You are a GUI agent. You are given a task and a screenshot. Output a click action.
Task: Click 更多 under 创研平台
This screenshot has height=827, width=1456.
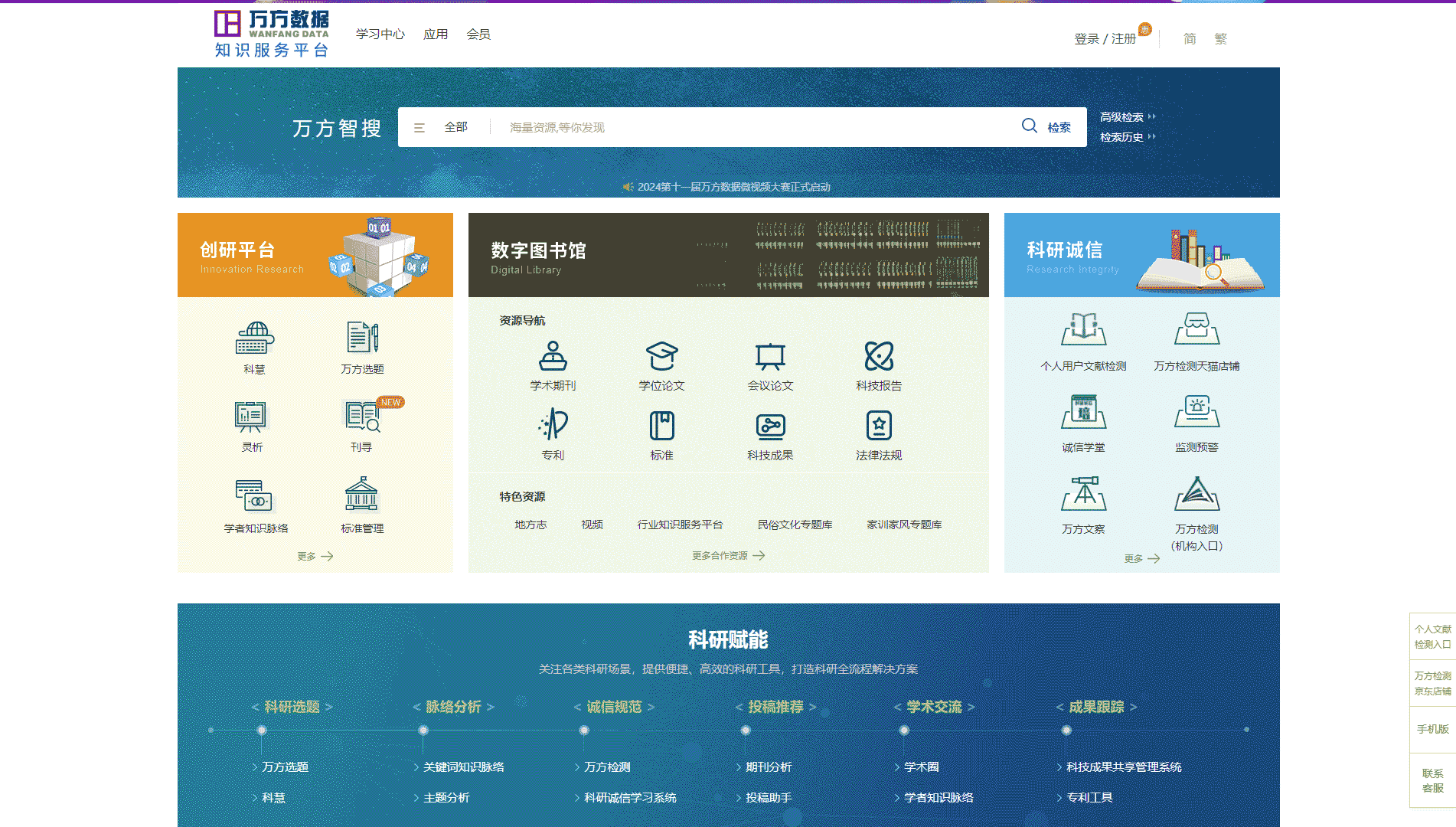tap(315, 557)
